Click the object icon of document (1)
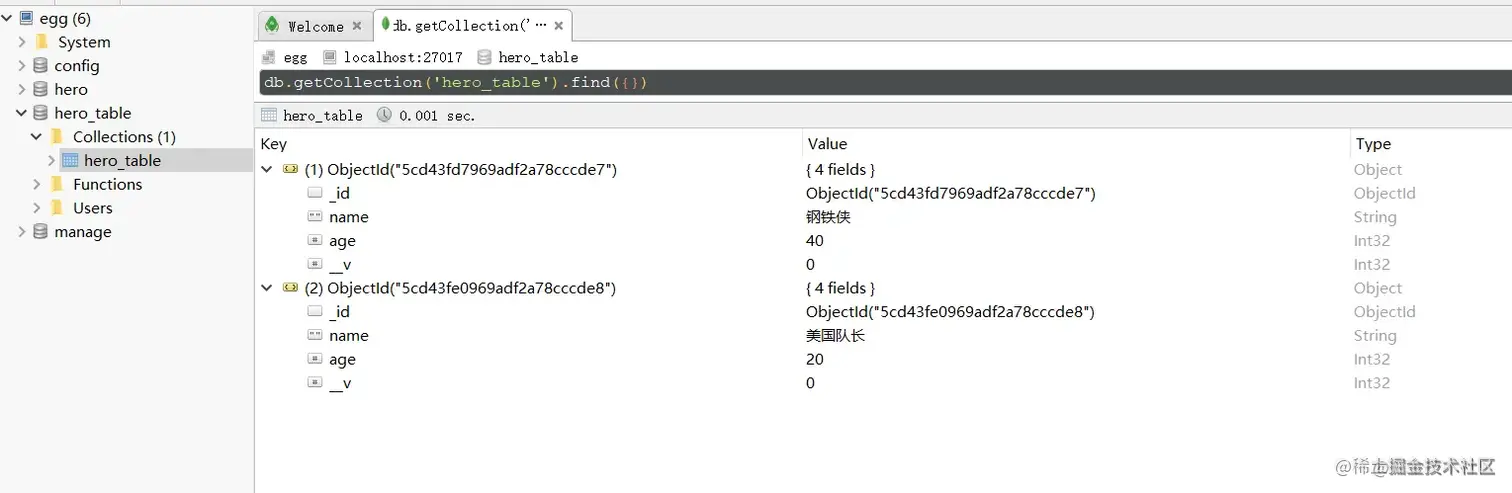This screenshot has width=1512, height=493. point(290,170)
